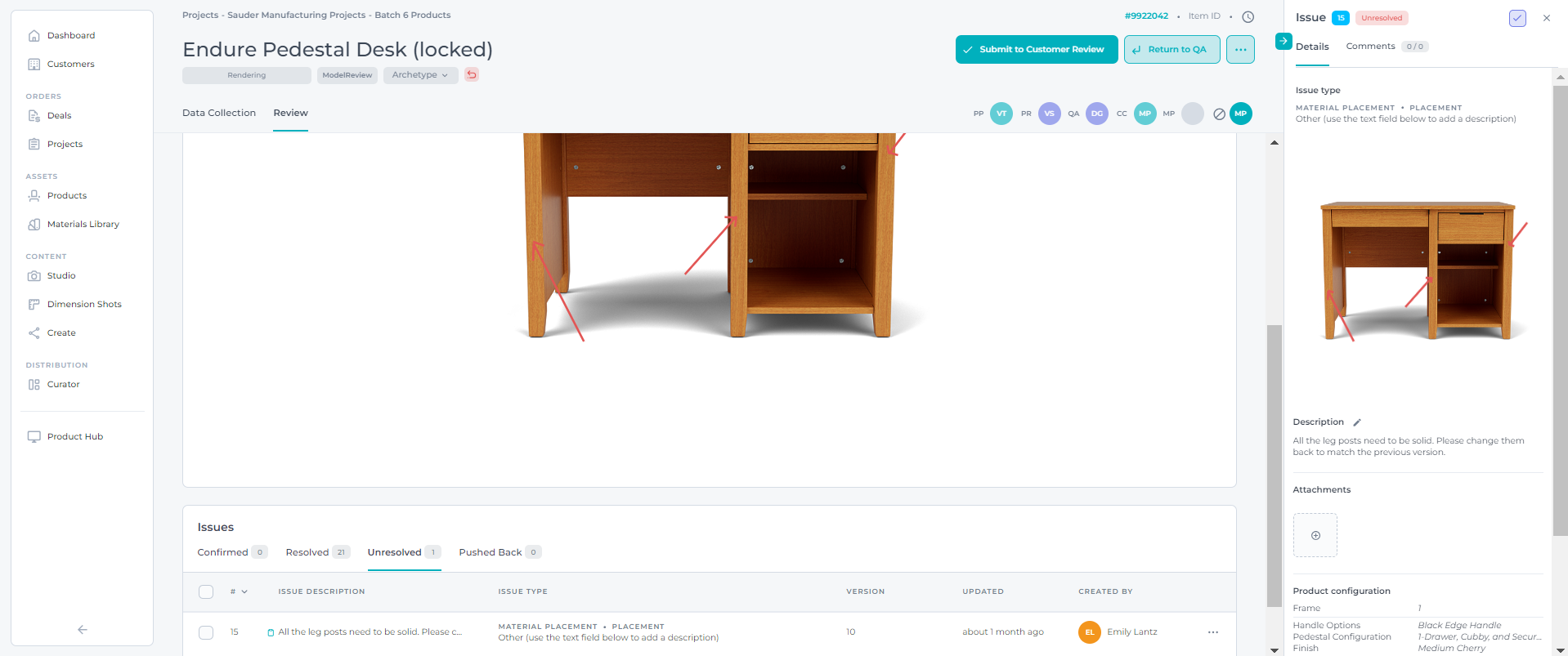Collapse the issue panel with green arrow
1568x656 pixels.
[x=1284, y=41]
